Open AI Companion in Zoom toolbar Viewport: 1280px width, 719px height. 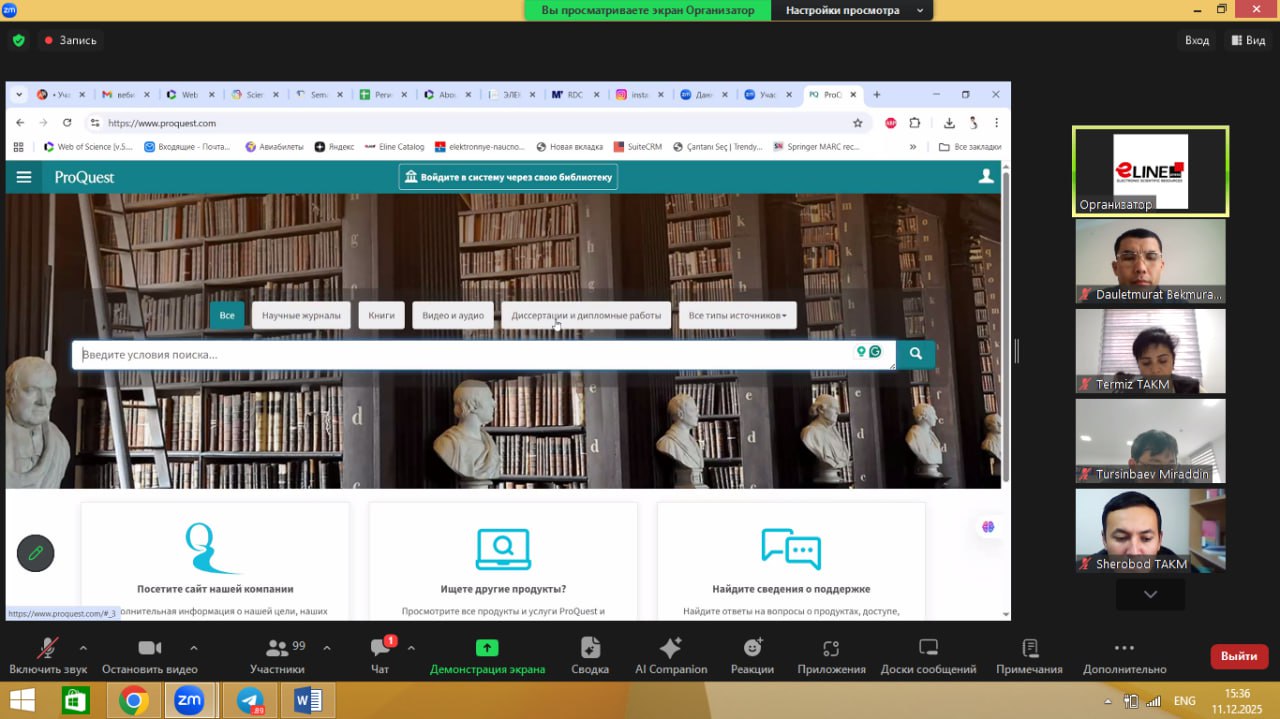[x=670, y=648]
